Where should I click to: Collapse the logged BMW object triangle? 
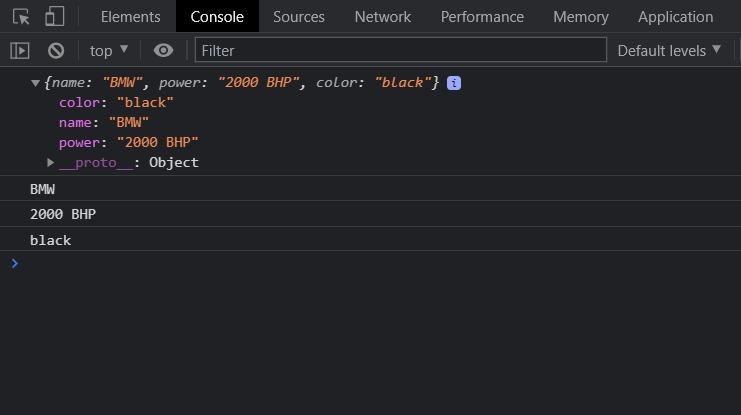click(x=35, y=83)
